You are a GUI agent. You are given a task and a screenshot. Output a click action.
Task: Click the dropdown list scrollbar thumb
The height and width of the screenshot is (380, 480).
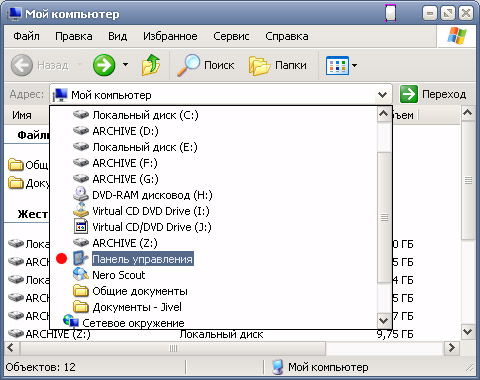(384, 217)
